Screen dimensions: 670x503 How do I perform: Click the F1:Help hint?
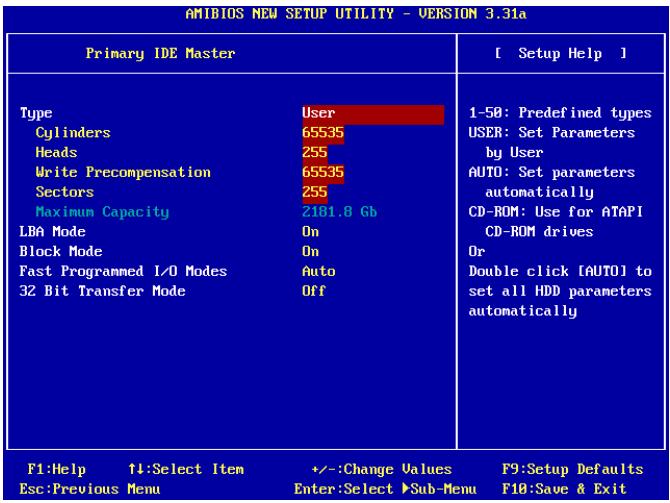[56, 470]
